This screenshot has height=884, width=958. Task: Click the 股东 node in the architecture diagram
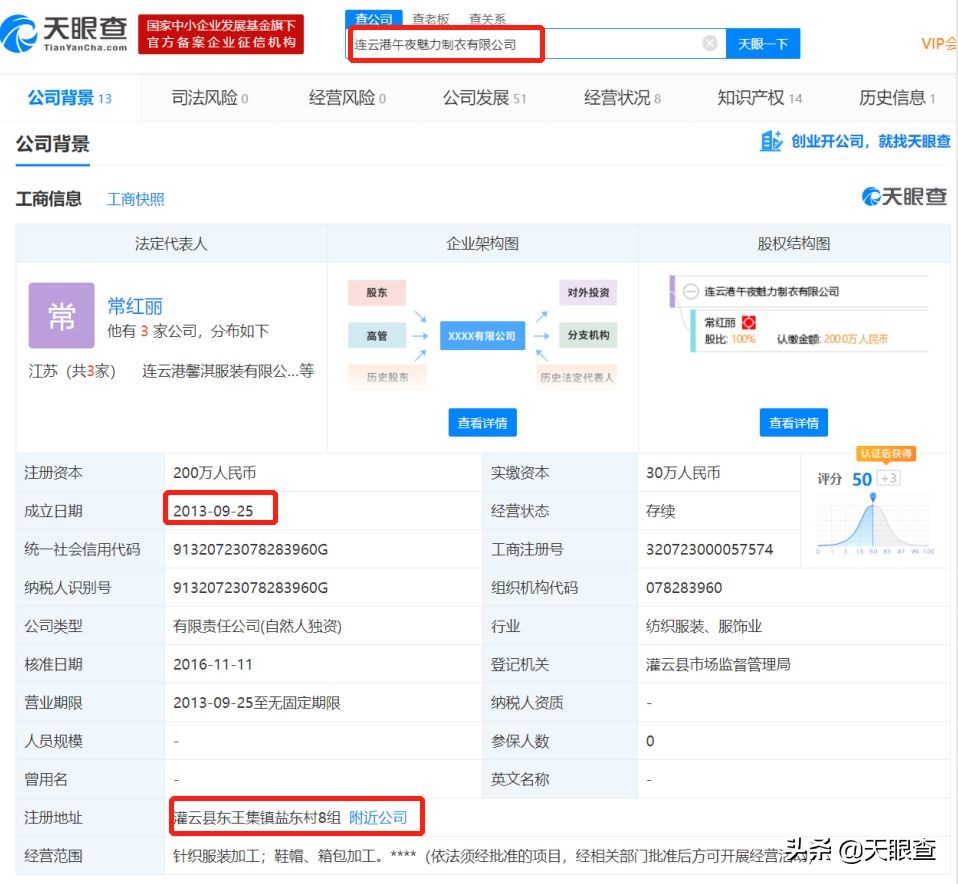click(x=377, y=292)
